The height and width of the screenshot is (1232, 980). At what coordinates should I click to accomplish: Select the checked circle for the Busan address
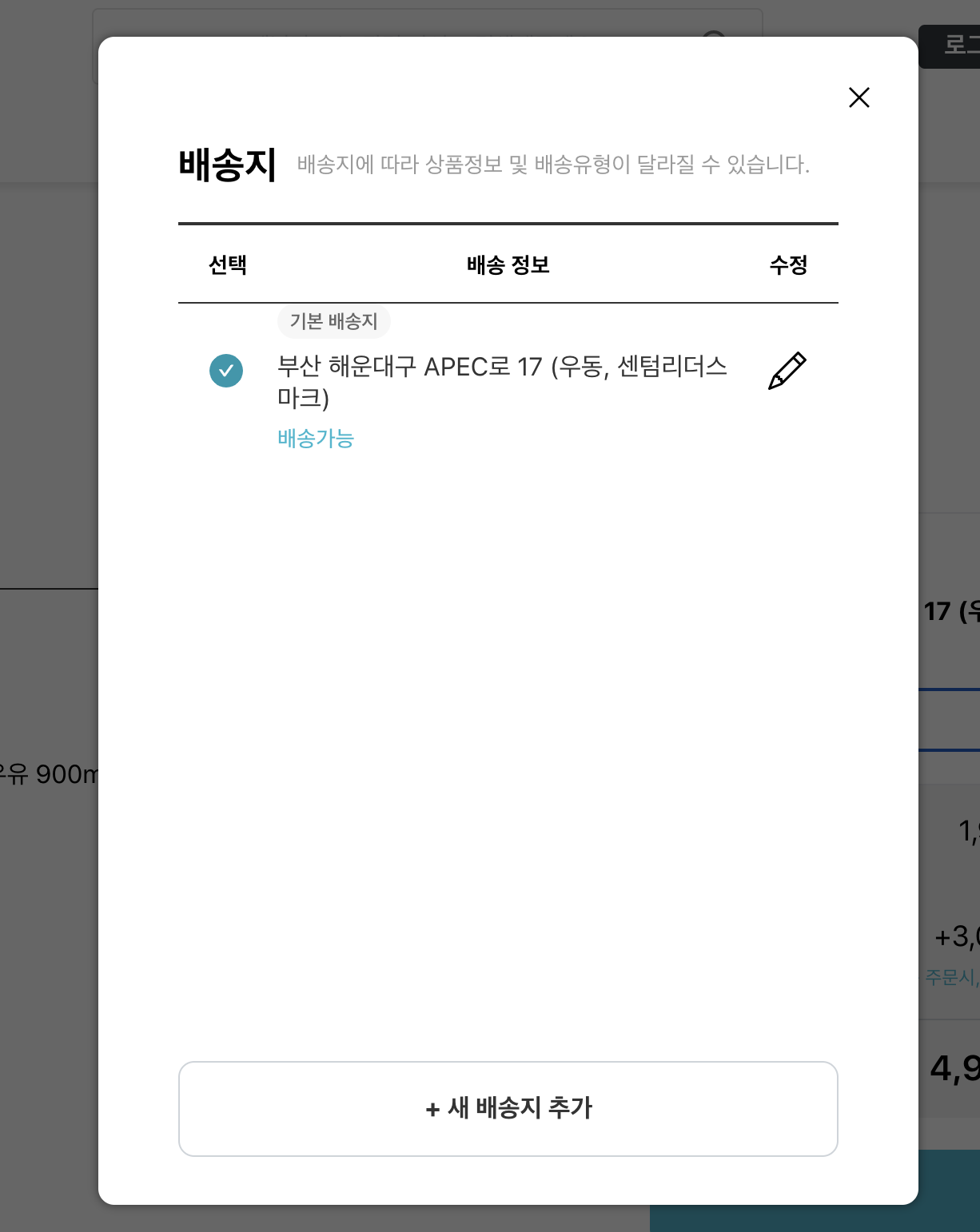(x=226, y=371)
